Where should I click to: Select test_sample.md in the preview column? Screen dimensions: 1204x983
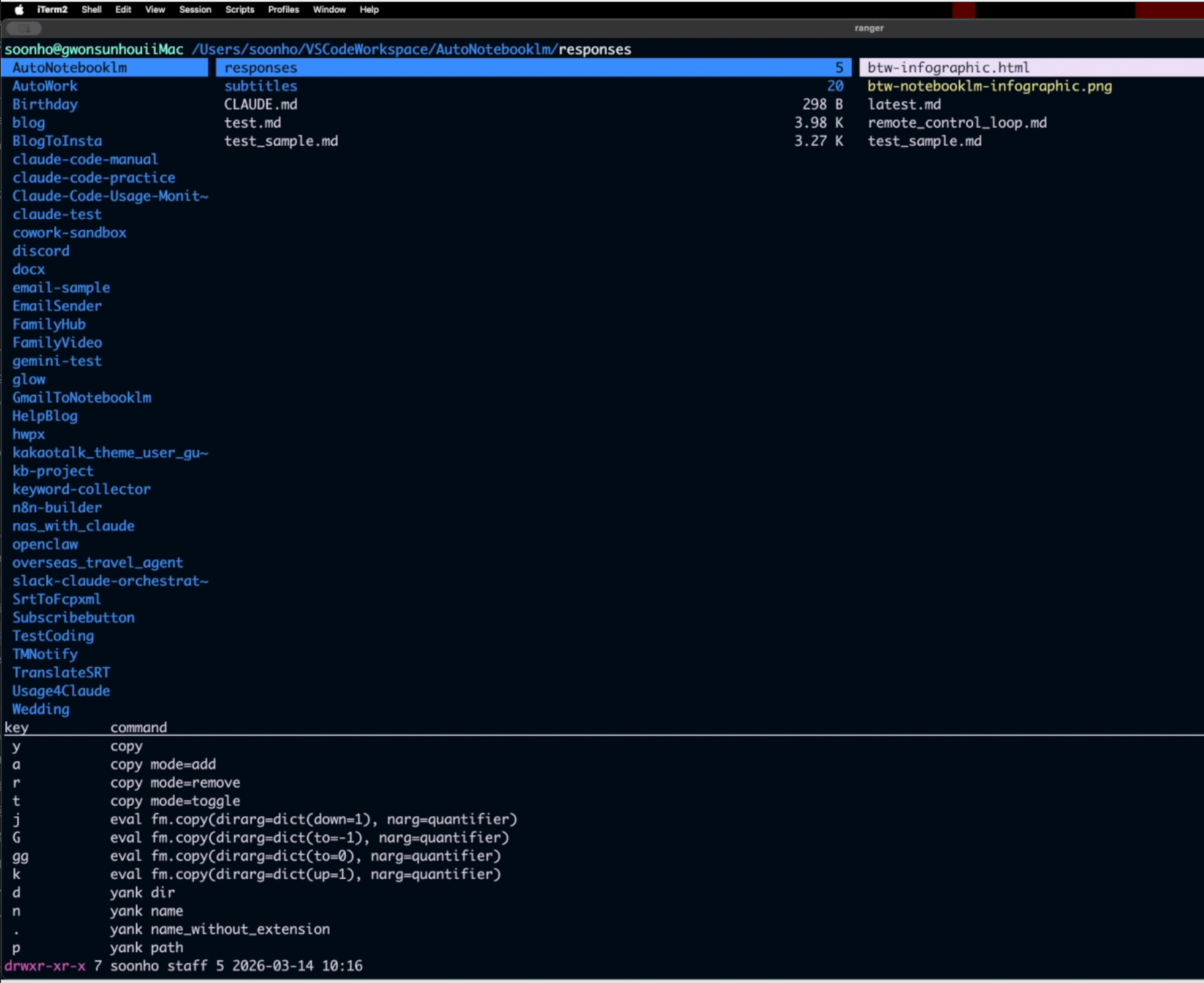(x=924, y=141)
